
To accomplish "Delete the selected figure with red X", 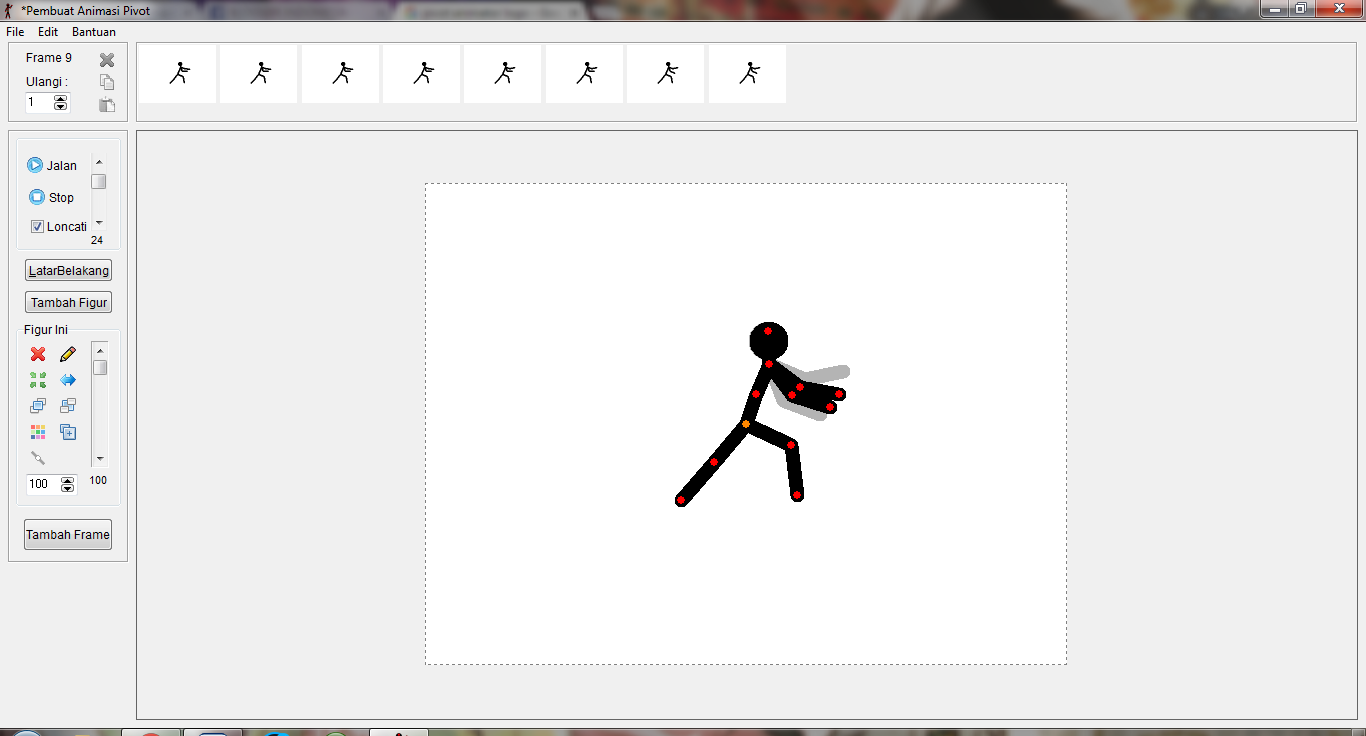I will click(x=37, y=354).
